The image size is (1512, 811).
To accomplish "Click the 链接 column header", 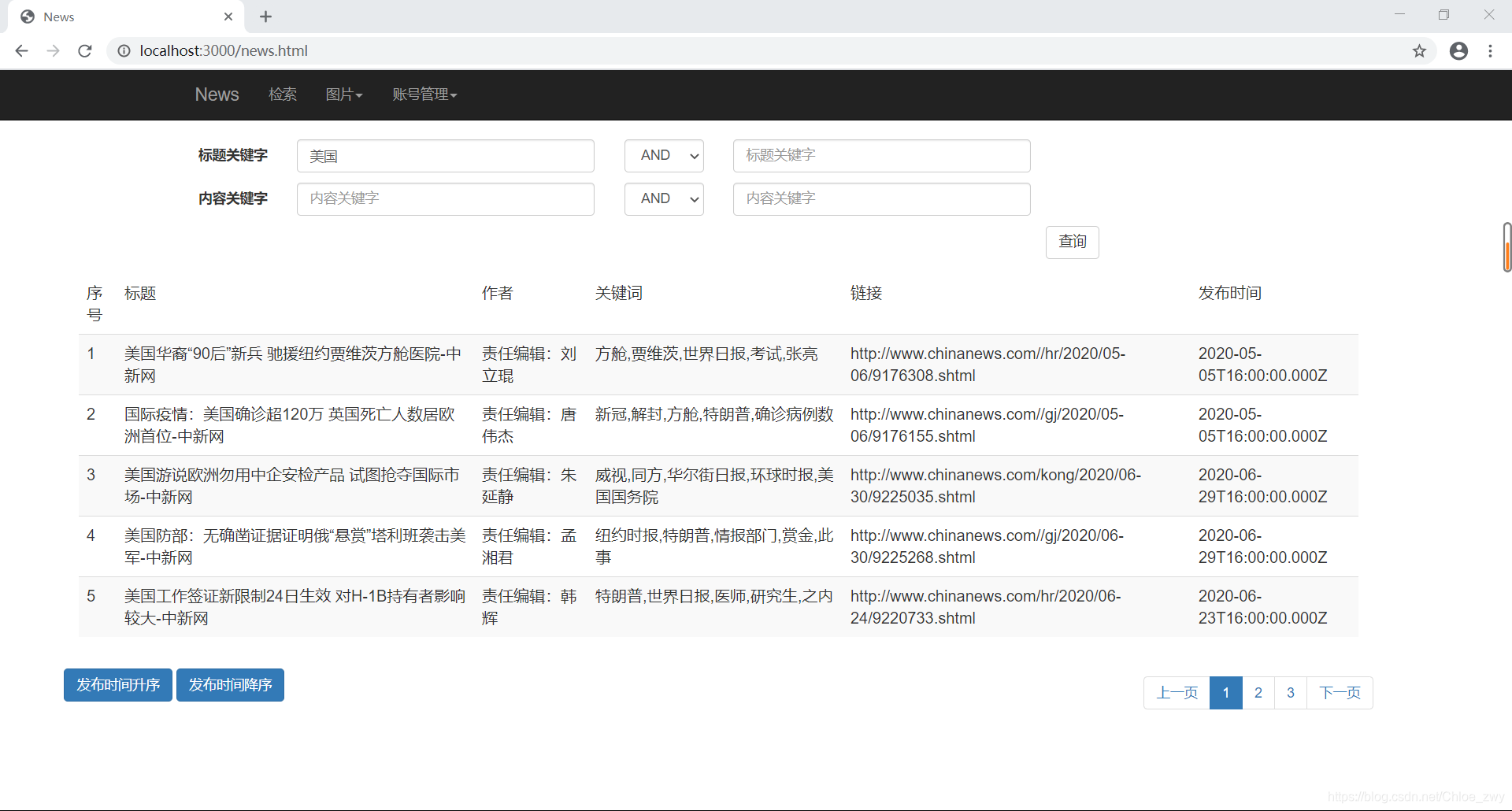I will [866, 293].
